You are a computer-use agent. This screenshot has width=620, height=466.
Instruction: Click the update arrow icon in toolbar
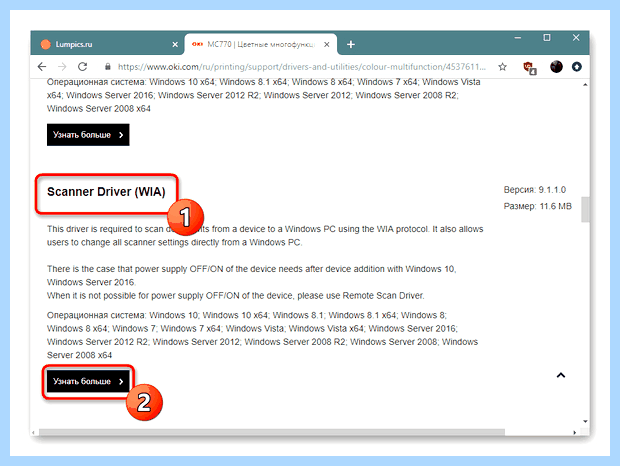point(577,67)
